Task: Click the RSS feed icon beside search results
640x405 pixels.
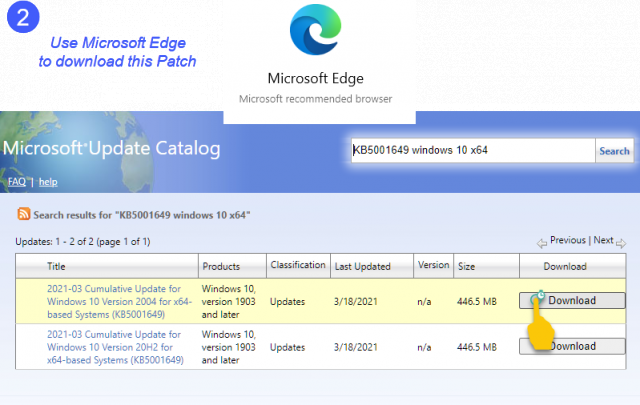Action: pos(24,214)
